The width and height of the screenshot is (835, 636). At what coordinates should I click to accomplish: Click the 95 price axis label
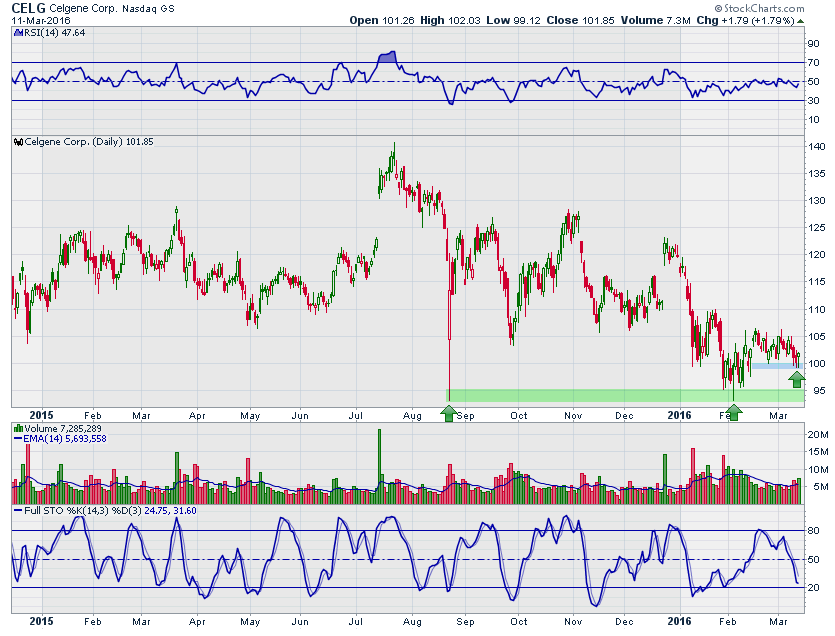[819, 390]
